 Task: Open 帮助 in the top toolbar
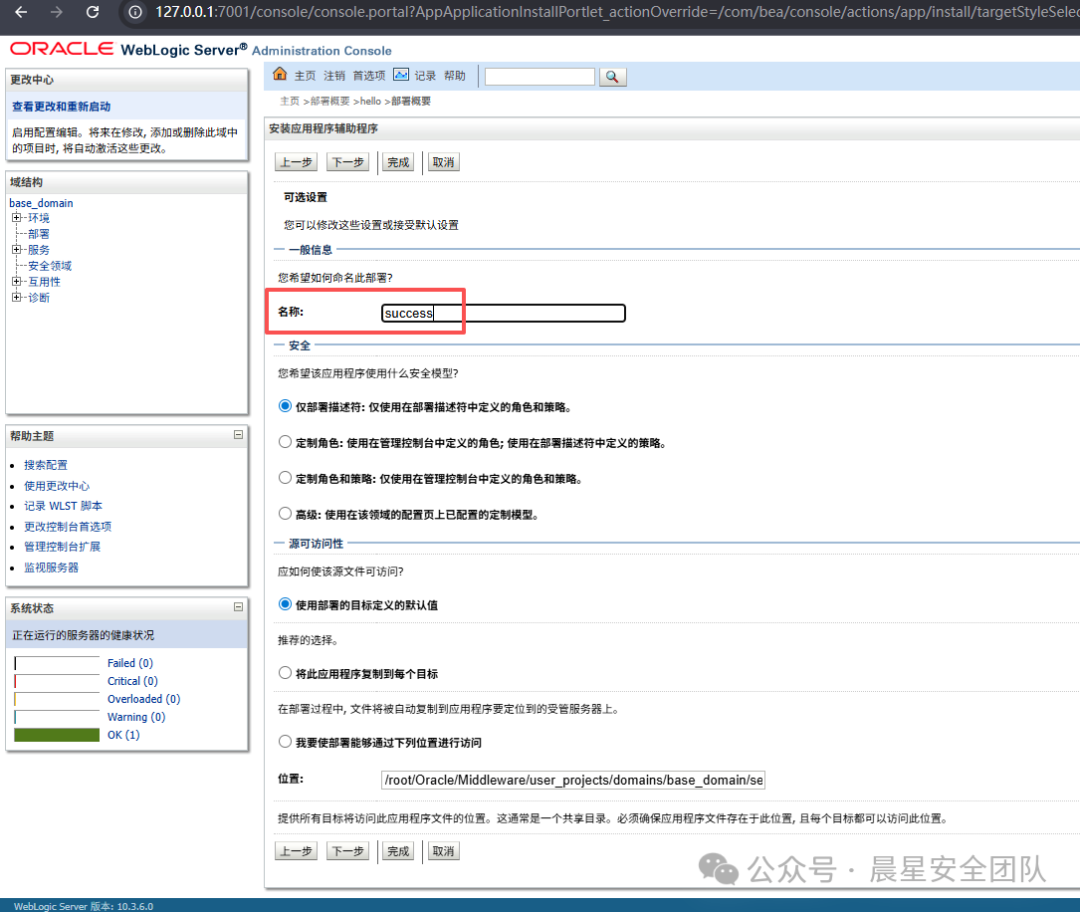coord(455,76)
